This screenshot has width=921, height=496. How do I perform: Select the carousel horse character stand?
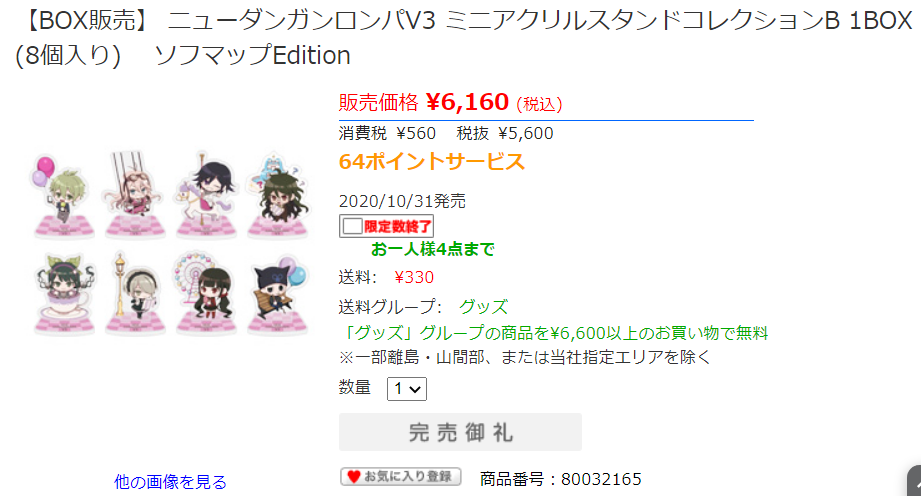click(206, 195)
